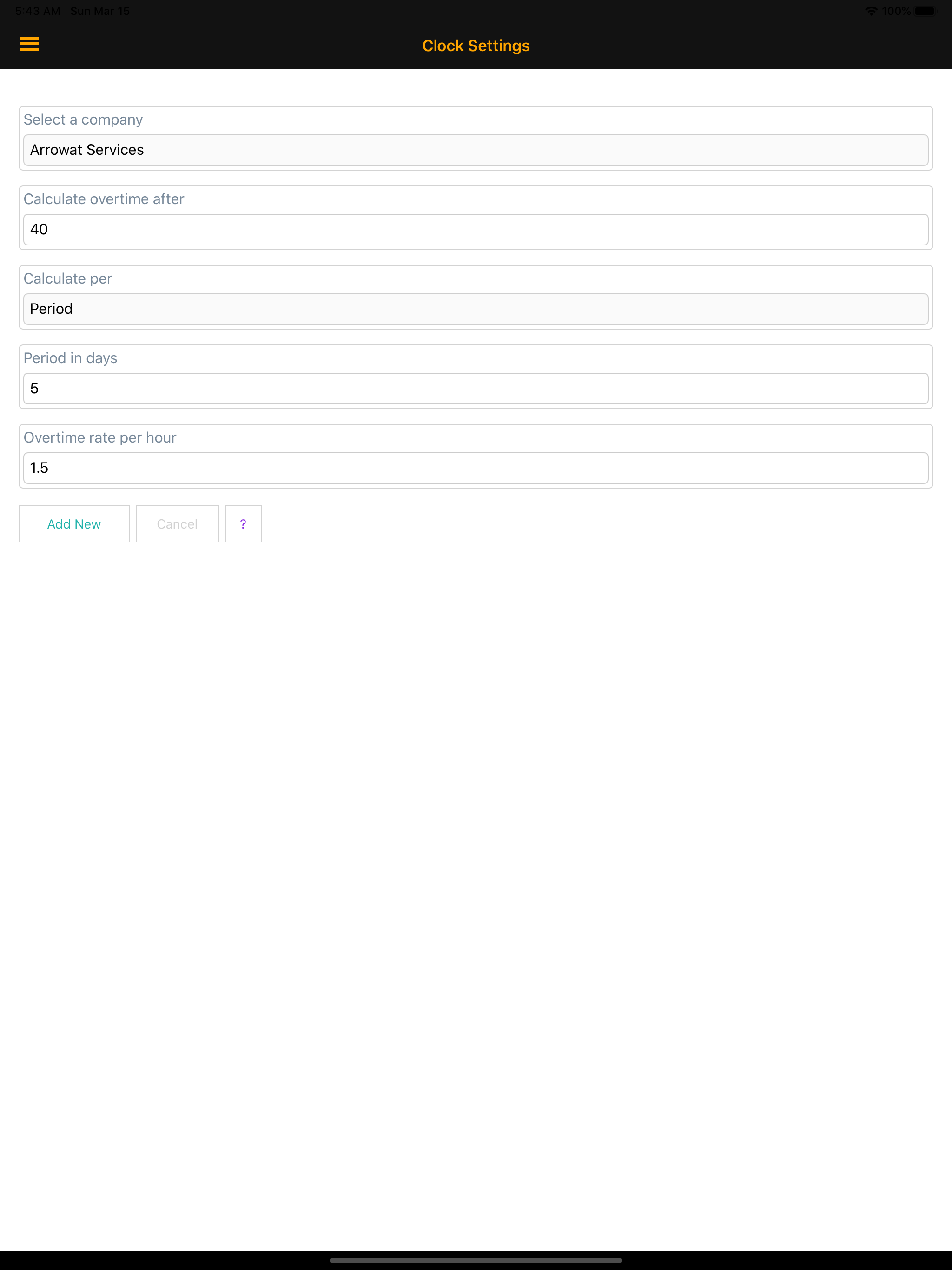The image size is (952, 1270).
Task: Select the date label Sun Mar 15
Action: pos(99,10)
